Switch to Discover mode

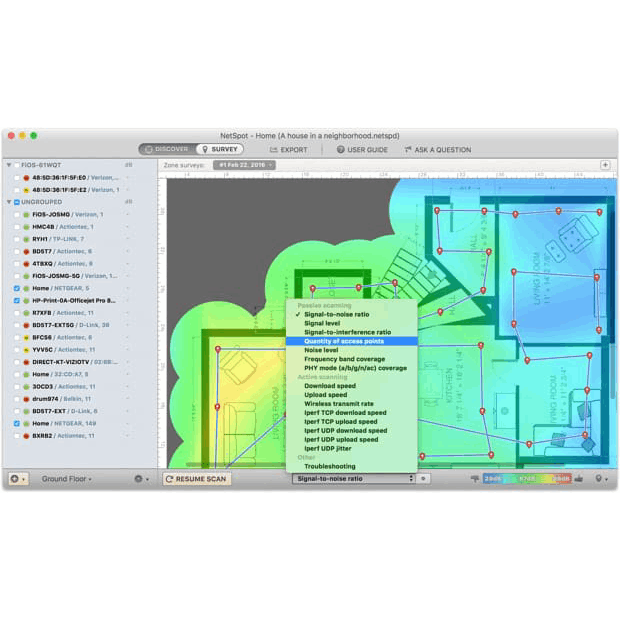167,149
